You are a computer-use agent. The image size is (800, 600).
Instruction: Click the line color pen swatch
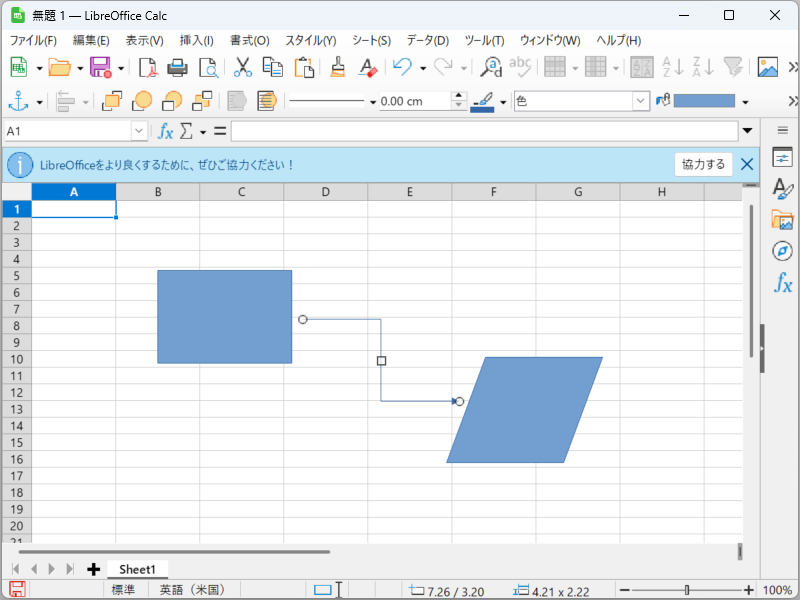coord(482,102)
